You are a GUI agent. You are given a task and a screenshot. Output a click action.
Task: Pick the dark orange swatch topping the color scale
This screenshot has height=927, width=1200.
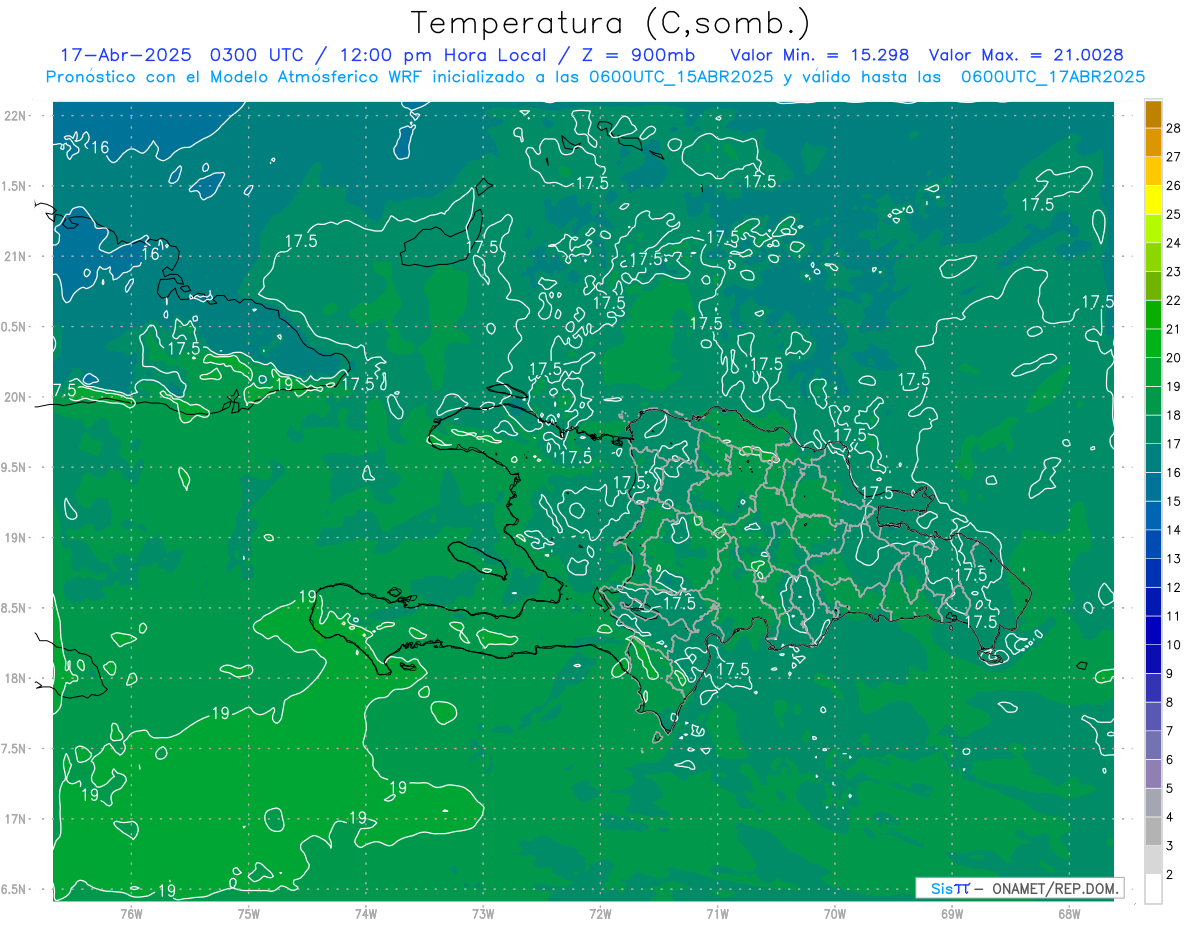(1153, 114)
